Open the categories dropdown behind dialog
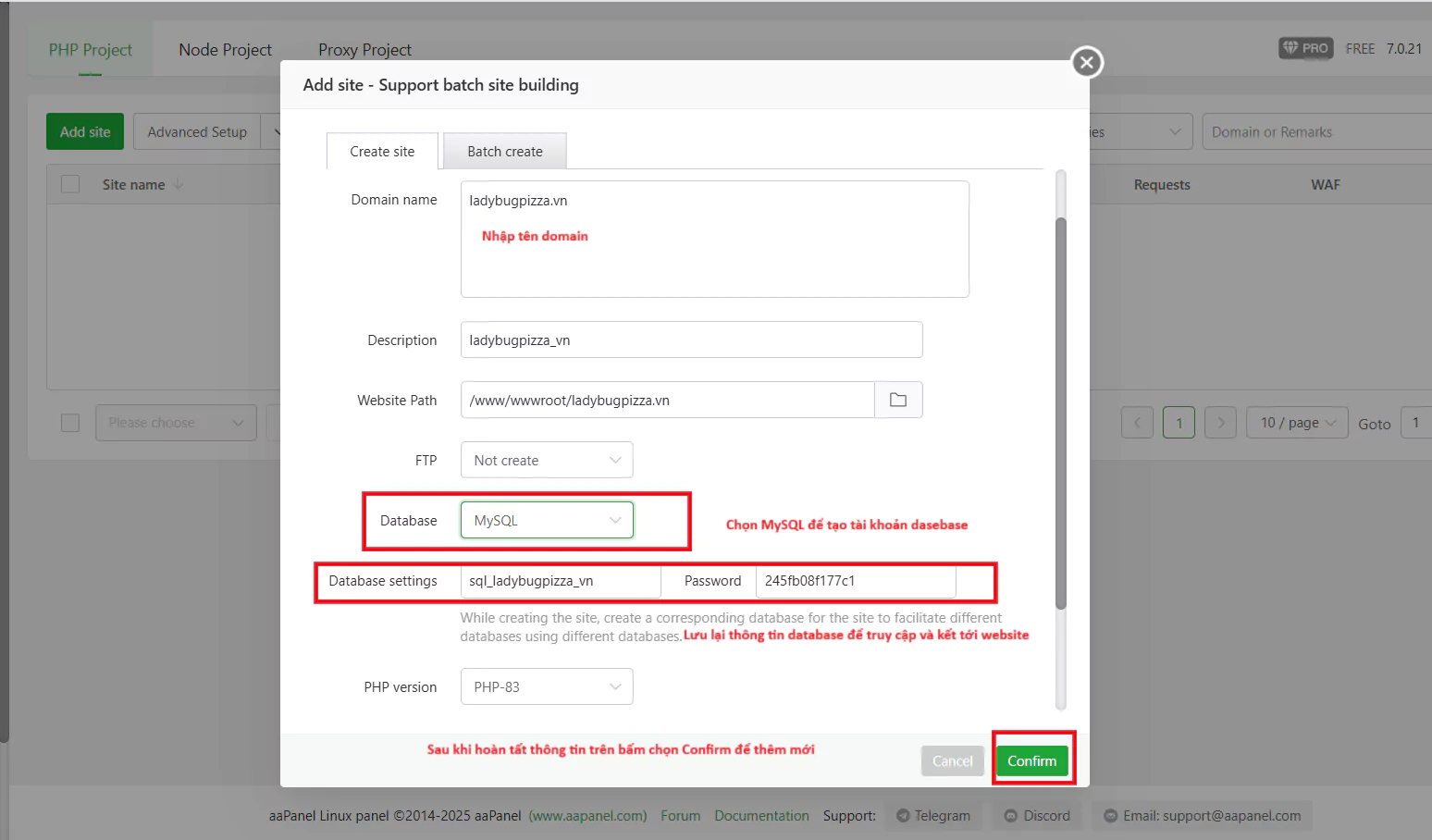The height and width of the screenshot is (840, 1432). click(1140, 131)
